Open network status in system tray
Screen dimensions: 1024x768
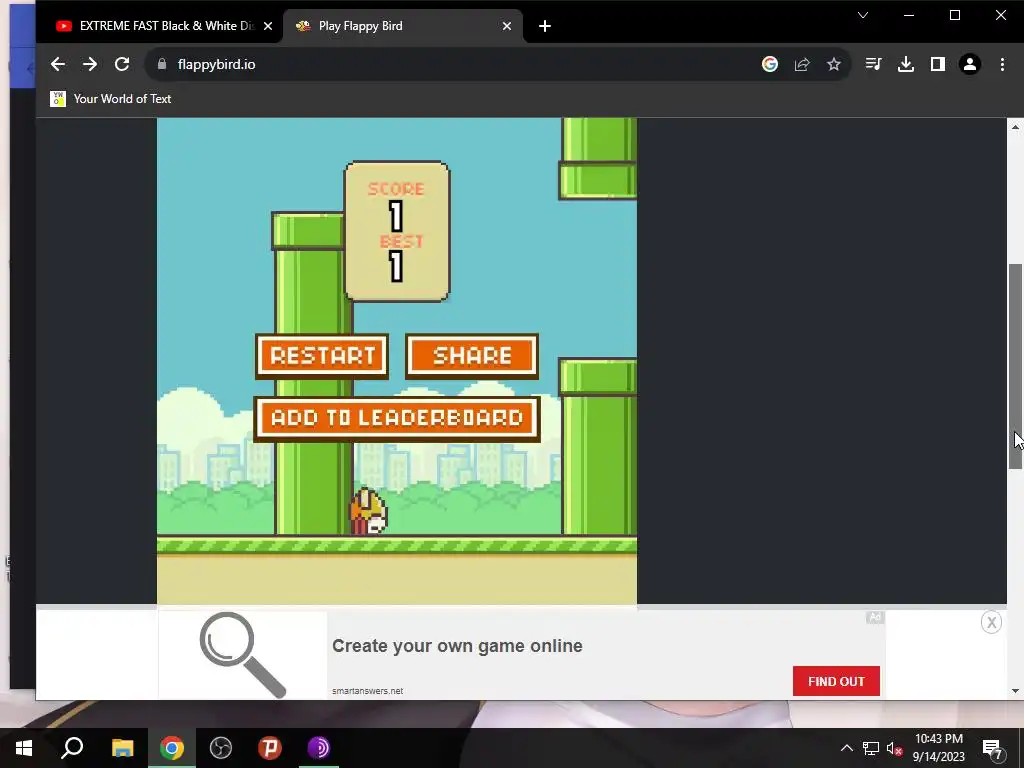click(871, 748)
